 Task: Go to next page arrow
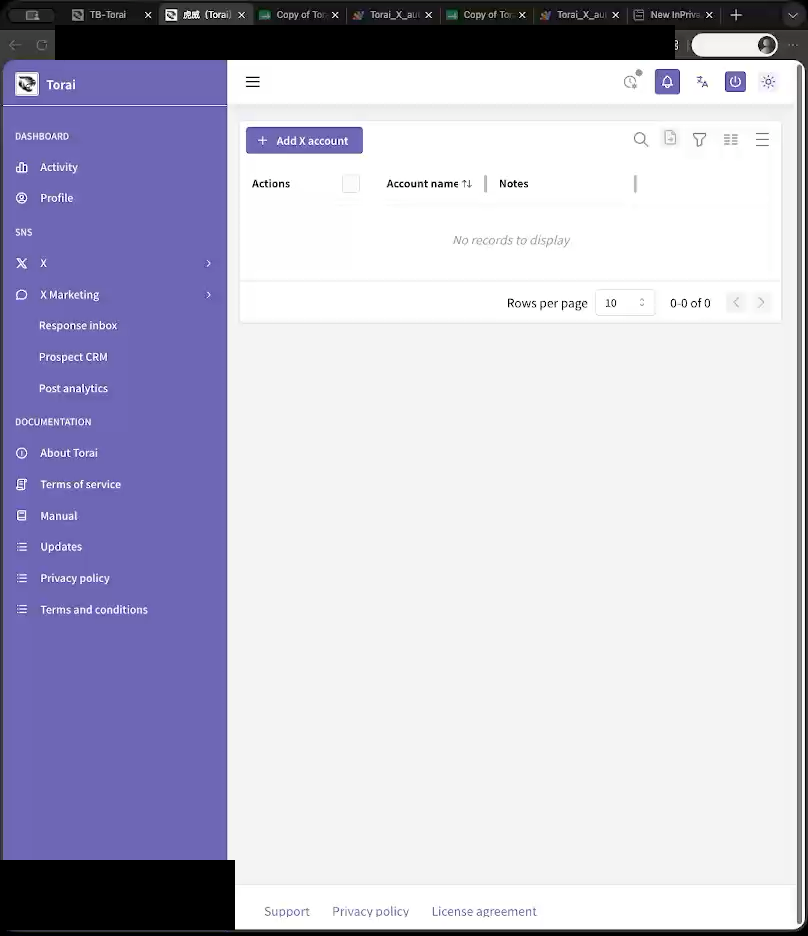(761, 303)
